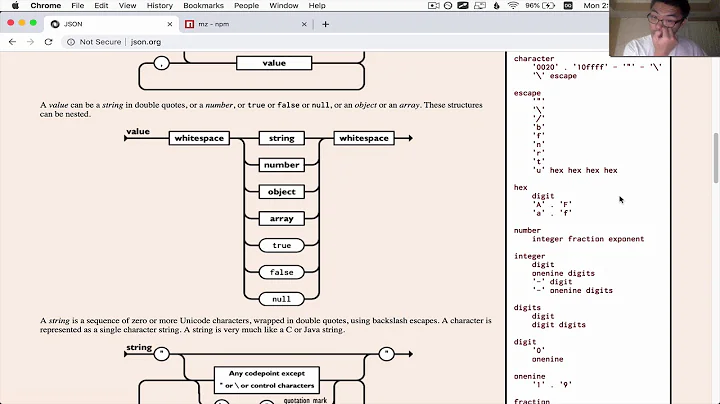Click the 'string' diagram title label
This screenshot has width=720, height=404.
(139, 348)
